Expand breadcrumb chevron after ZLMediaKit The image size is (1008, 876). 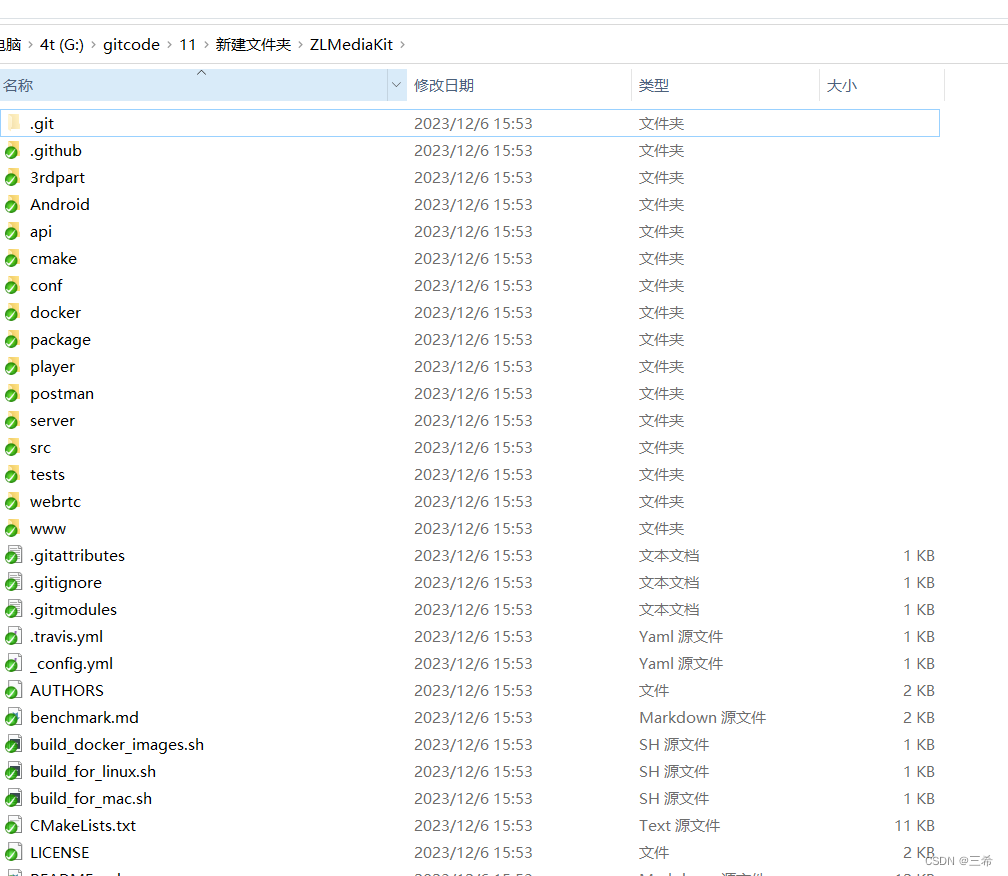point(402,44)
